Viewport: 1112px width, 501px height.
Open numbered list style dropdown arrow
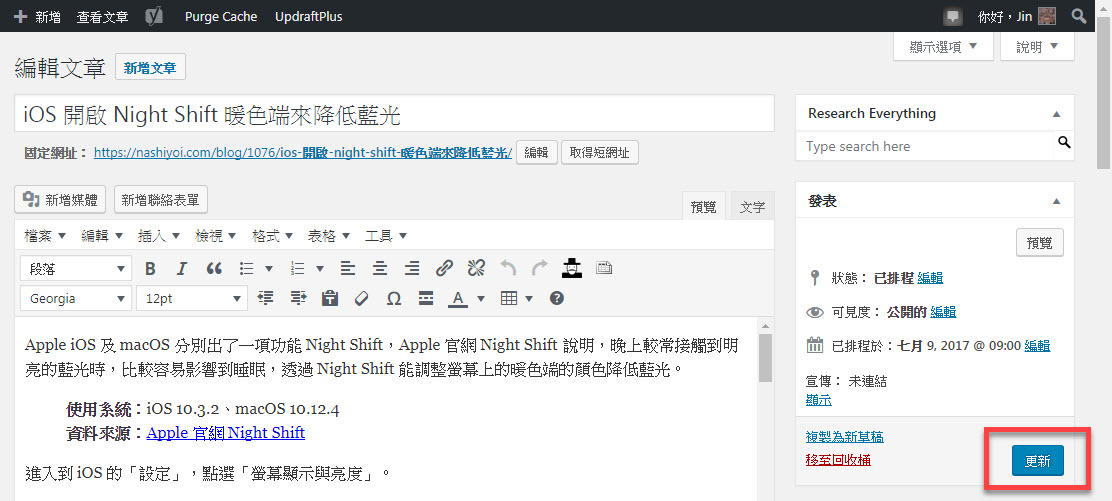click(320, 268)
